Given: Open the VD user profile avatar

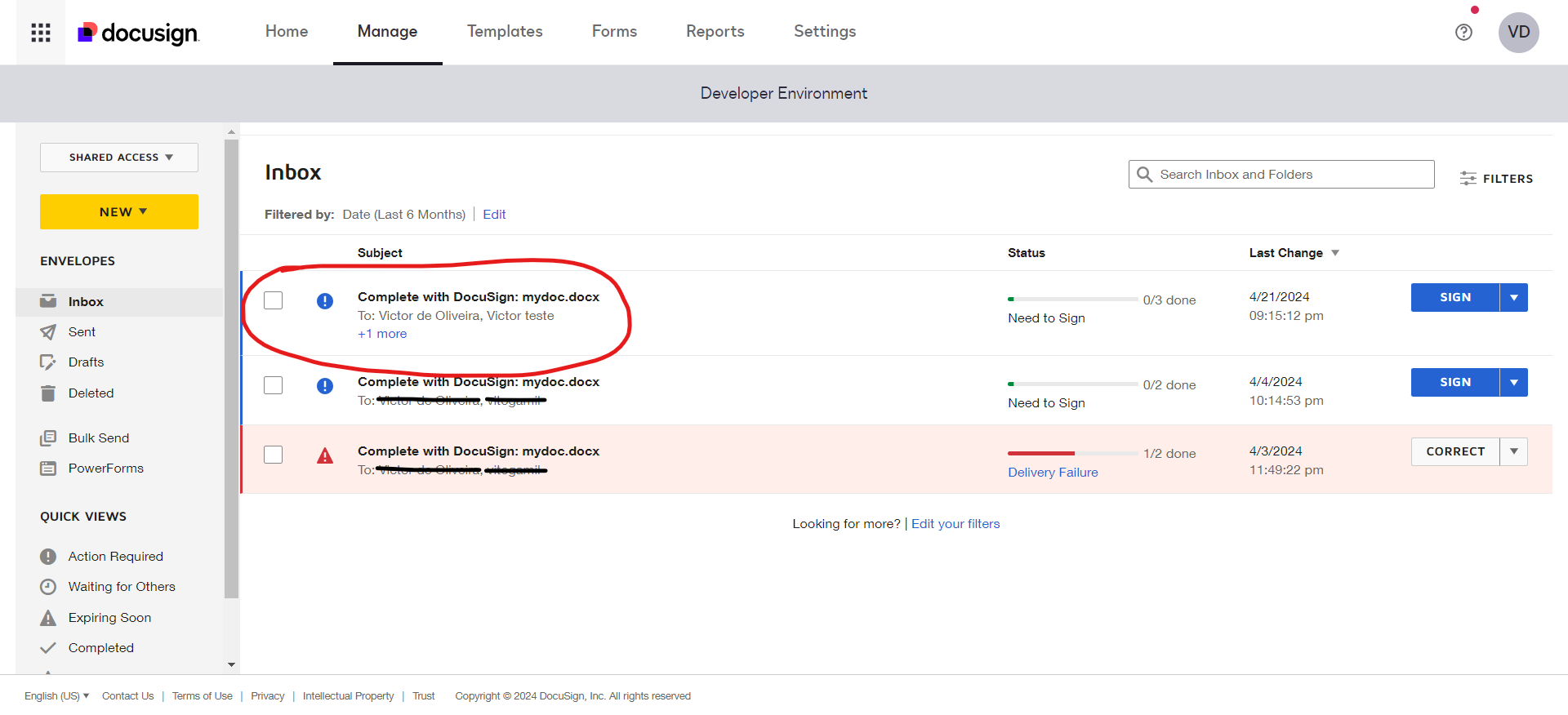Looking at the screenshot, I should (x=1518, y=32).
